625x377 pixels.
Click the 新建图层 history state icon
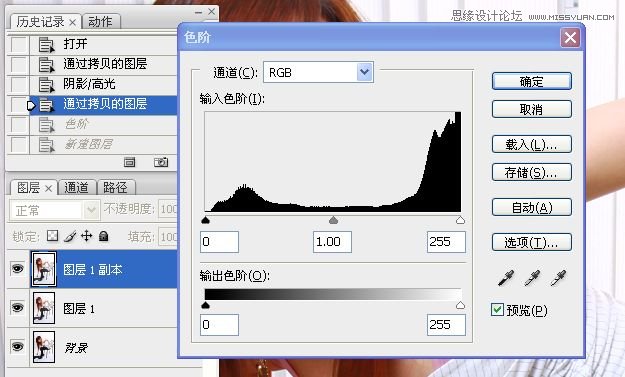coord(46,145)
